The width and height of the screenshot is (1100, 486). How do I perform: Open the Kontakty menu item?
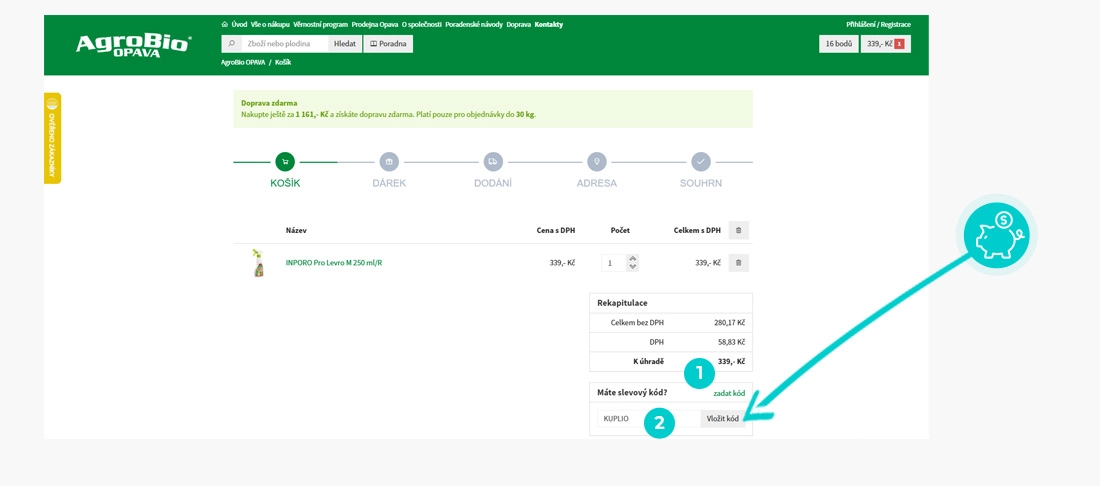(549, 25)
